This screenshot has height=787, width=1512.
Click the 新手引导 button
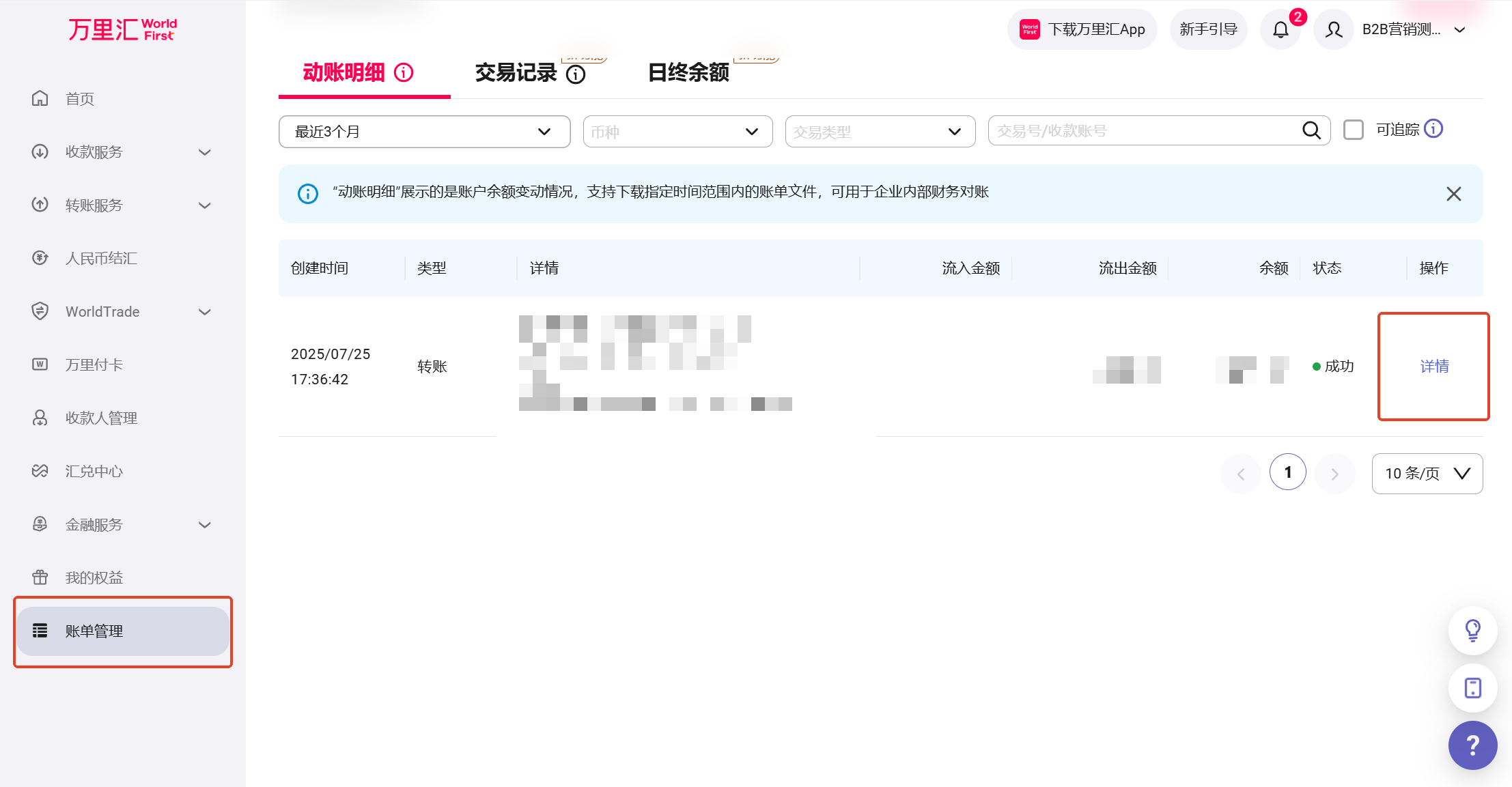pyautogui.click(x=1208, y=29)
